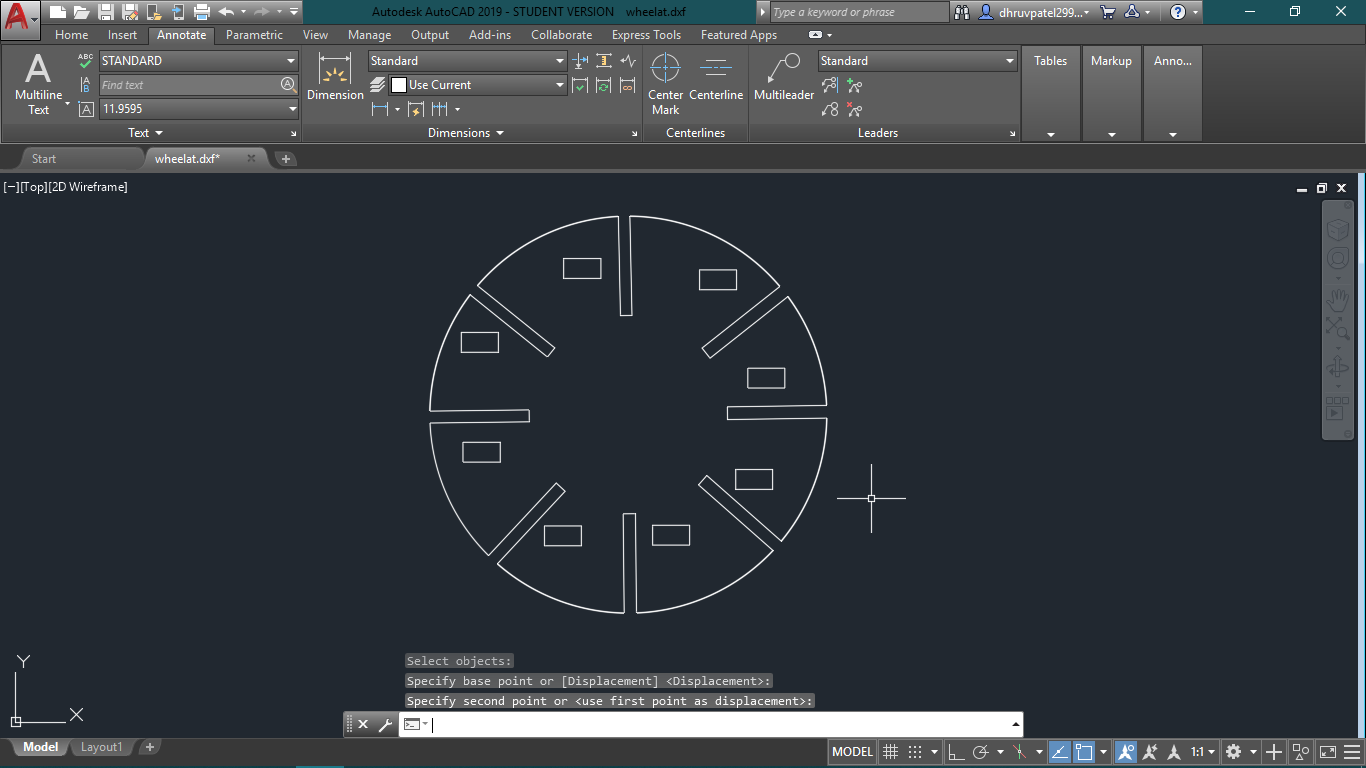
Task: Open the multileader style Standard dropdown
Action: coord(918,61)
